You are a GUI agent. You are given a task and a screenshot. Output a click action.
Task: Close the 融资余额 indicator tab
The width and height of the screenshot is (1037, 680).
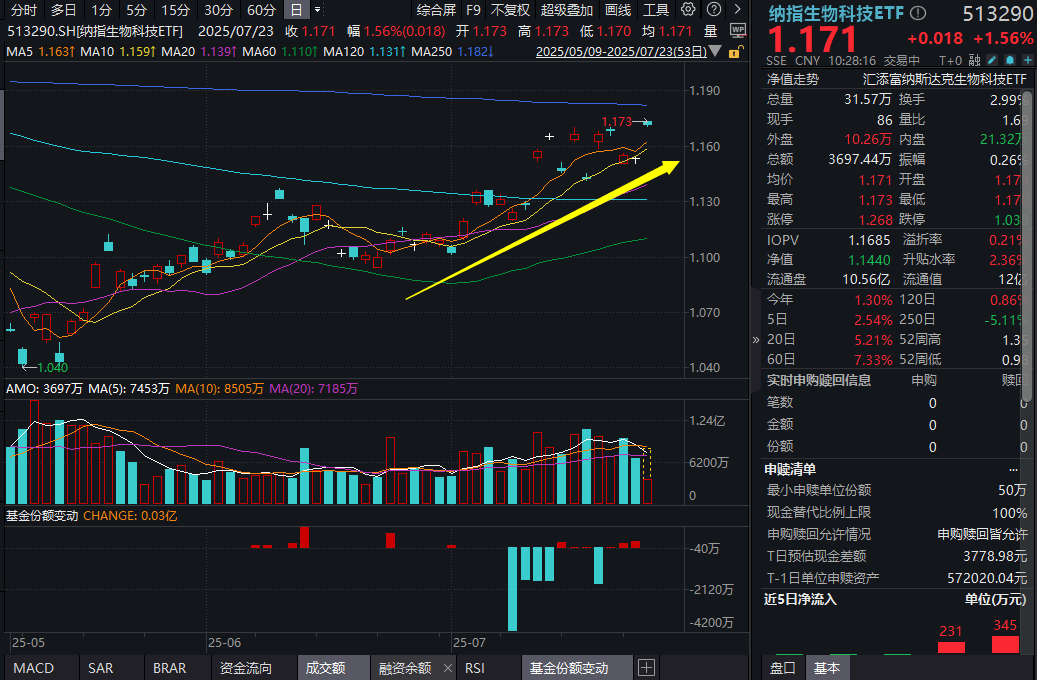pos(446,668)
